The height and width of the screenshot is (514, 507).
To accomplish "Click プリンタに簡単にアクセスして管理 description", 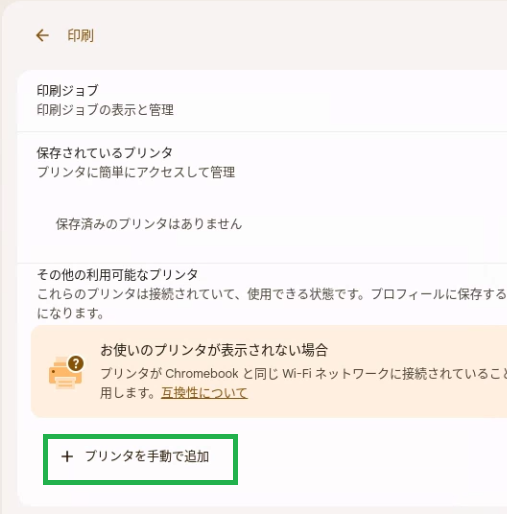I will (x=136, y=172).
